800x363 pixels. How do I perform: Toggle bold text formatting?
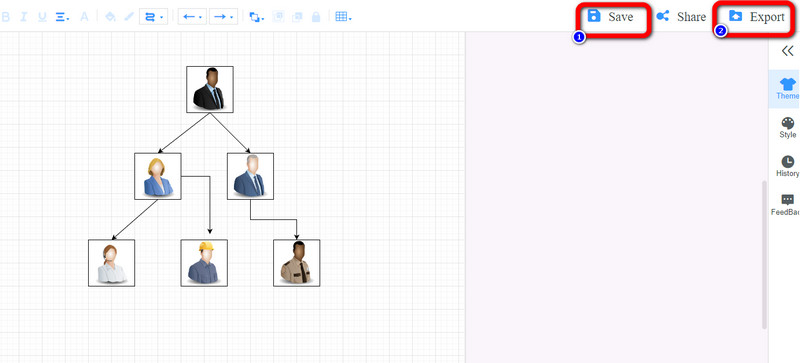coord(6,17)
